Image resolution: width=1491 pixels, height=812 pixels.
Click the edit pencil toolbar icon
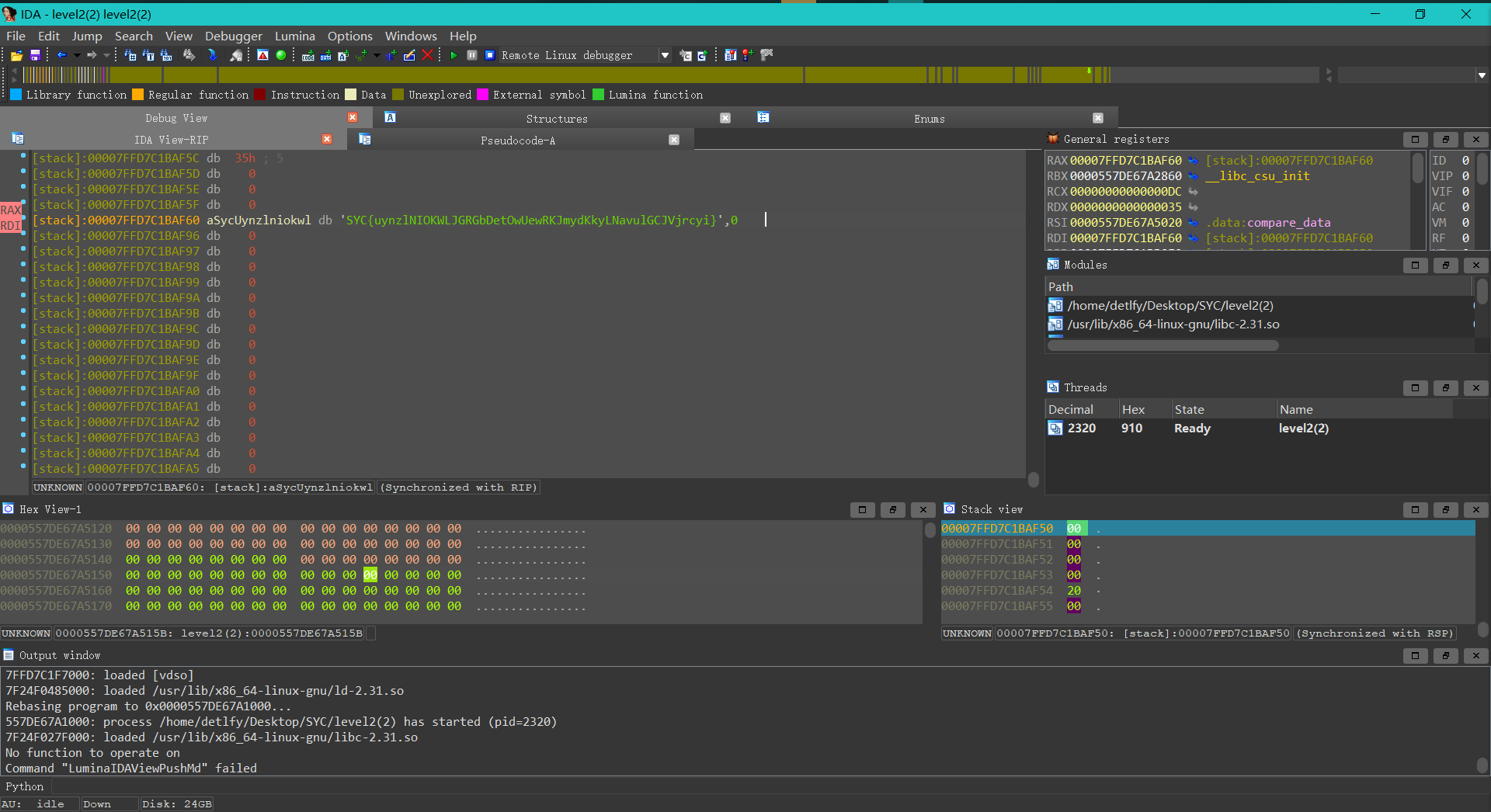(x=409, y=55)
